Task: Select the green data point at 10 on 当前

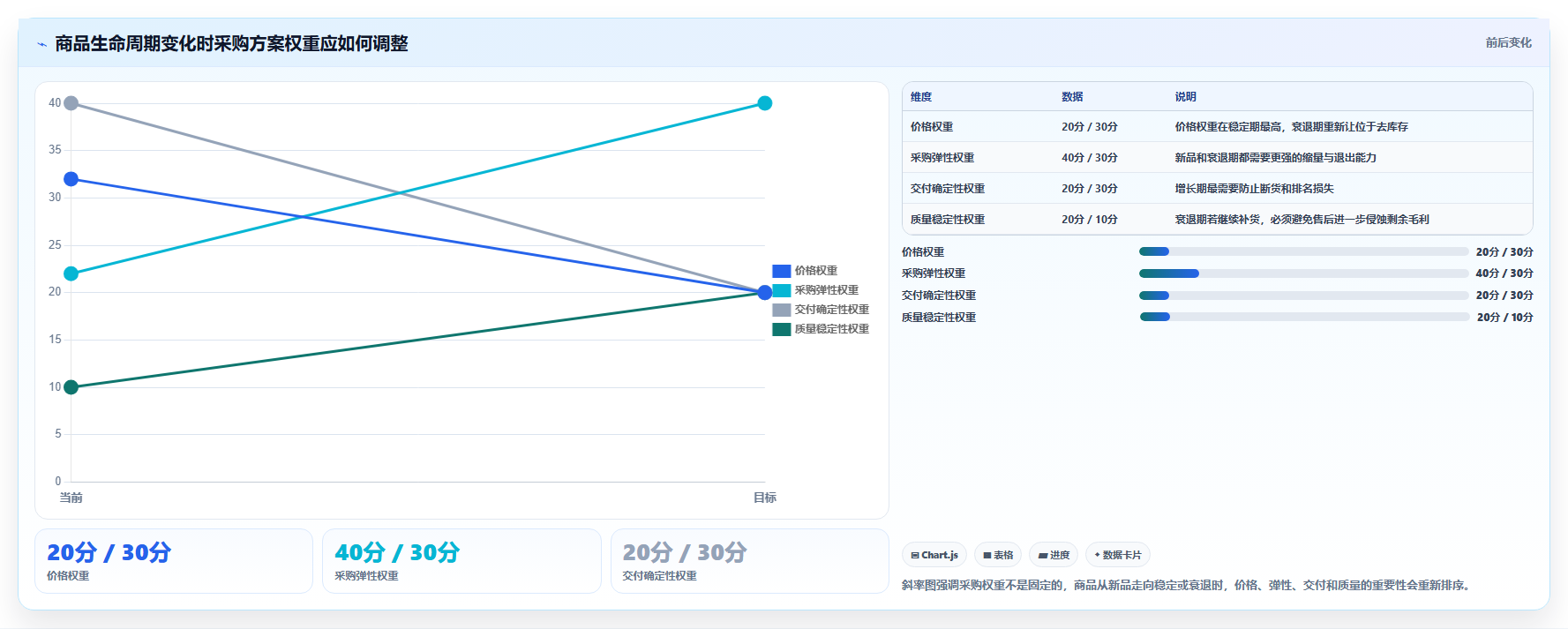Action: click(71, 387)
